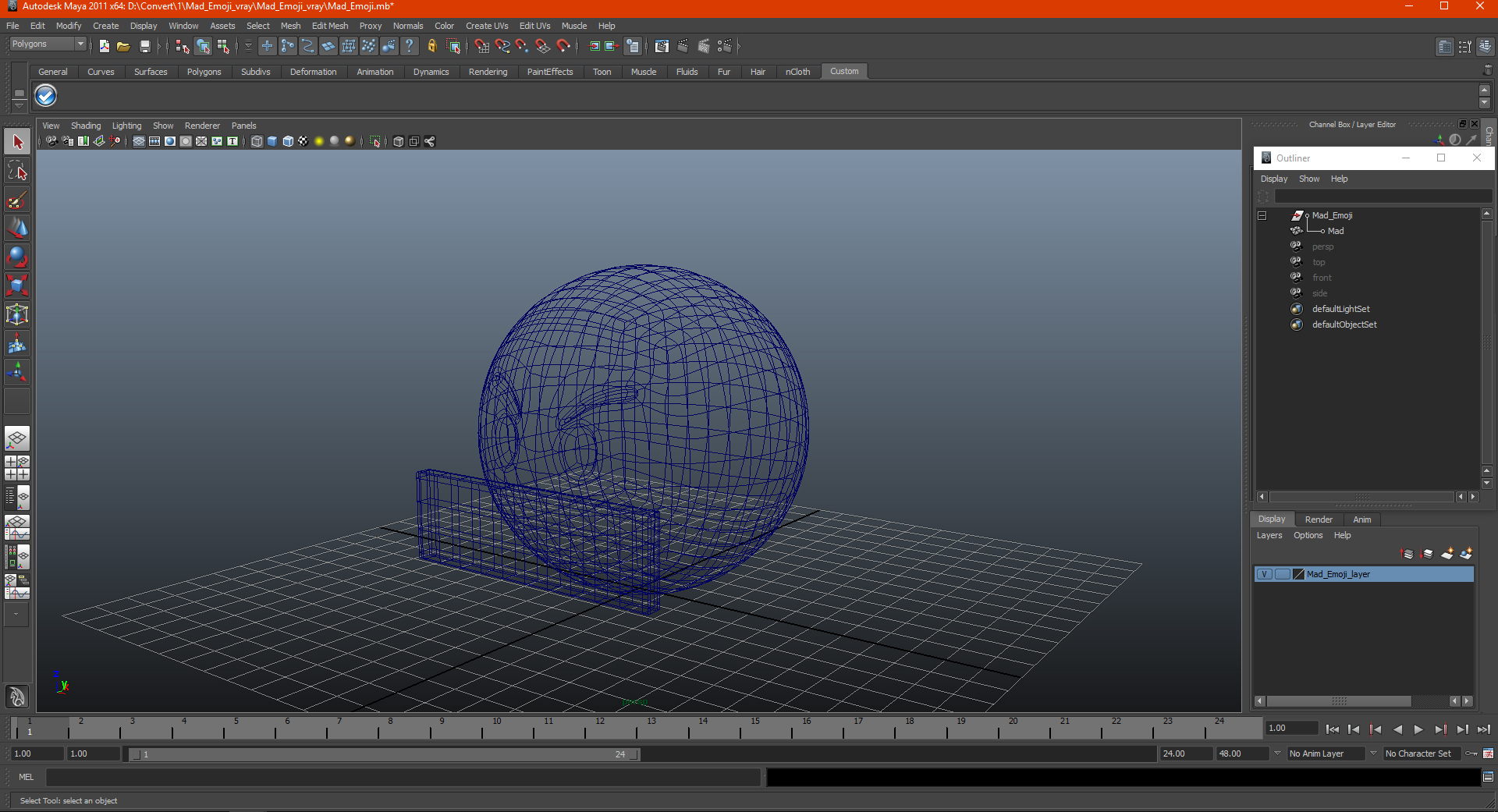Enable Snap to curves magnet icon
Screen dimensions: 1498x812
[x=502, y=47]
